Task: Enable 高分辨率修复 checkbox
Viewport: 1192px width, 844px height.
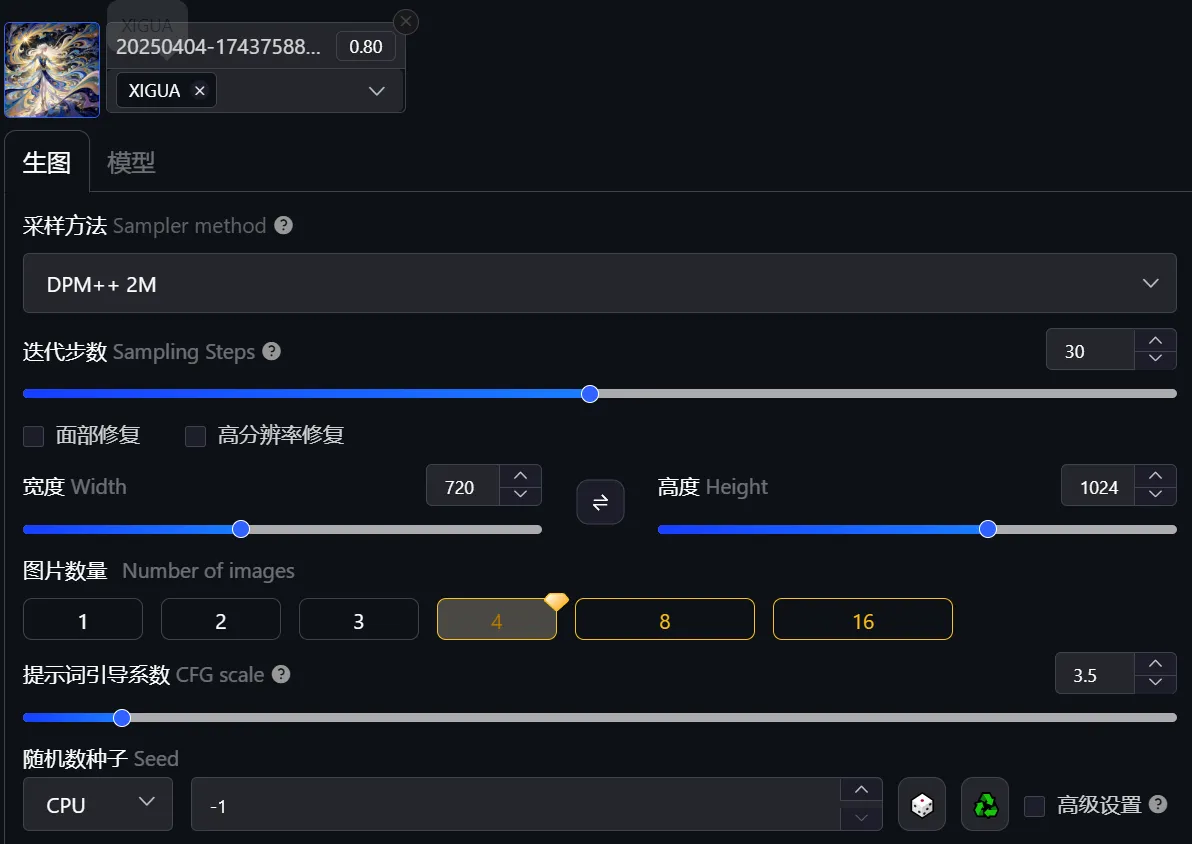Action: click(196, 436)
